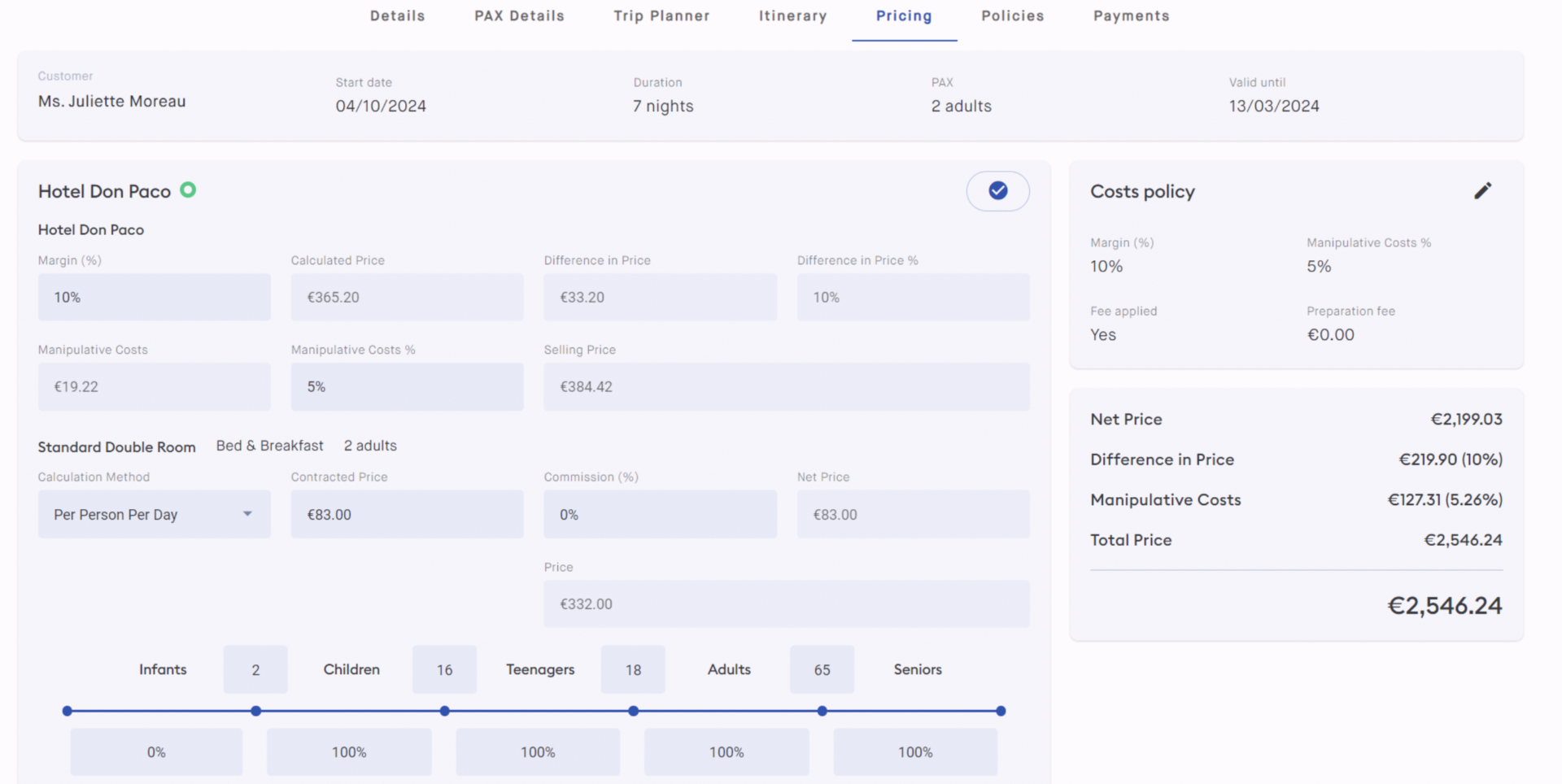Click the Teenagers age value box showing 18

click(x=633, y=669)
